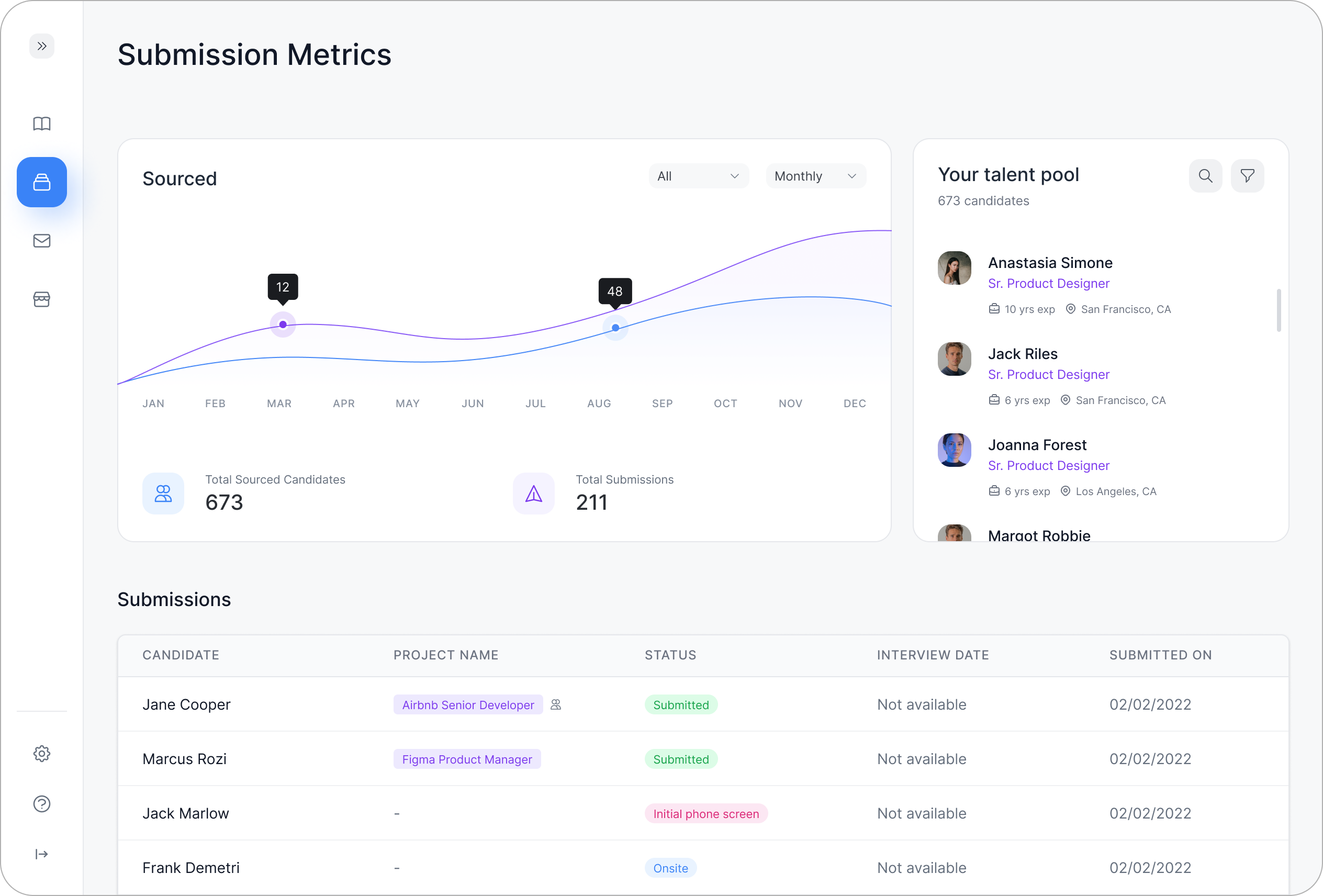
Task: Filter the talent pool with funnel icon
Action: click(x=1247, y=176)
